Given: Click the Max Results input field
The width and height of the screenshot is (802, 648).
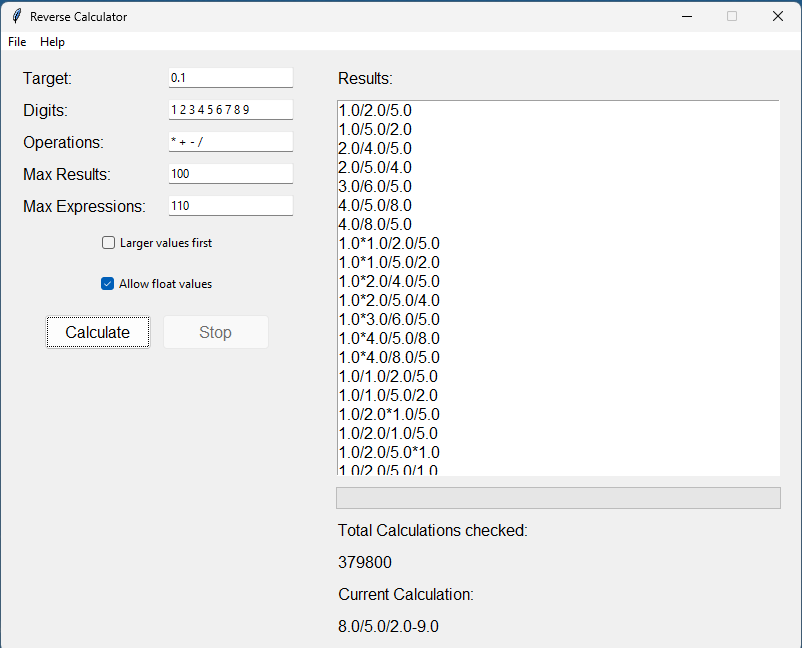Looking at the screenshot, I should click(x=231, y=174).
